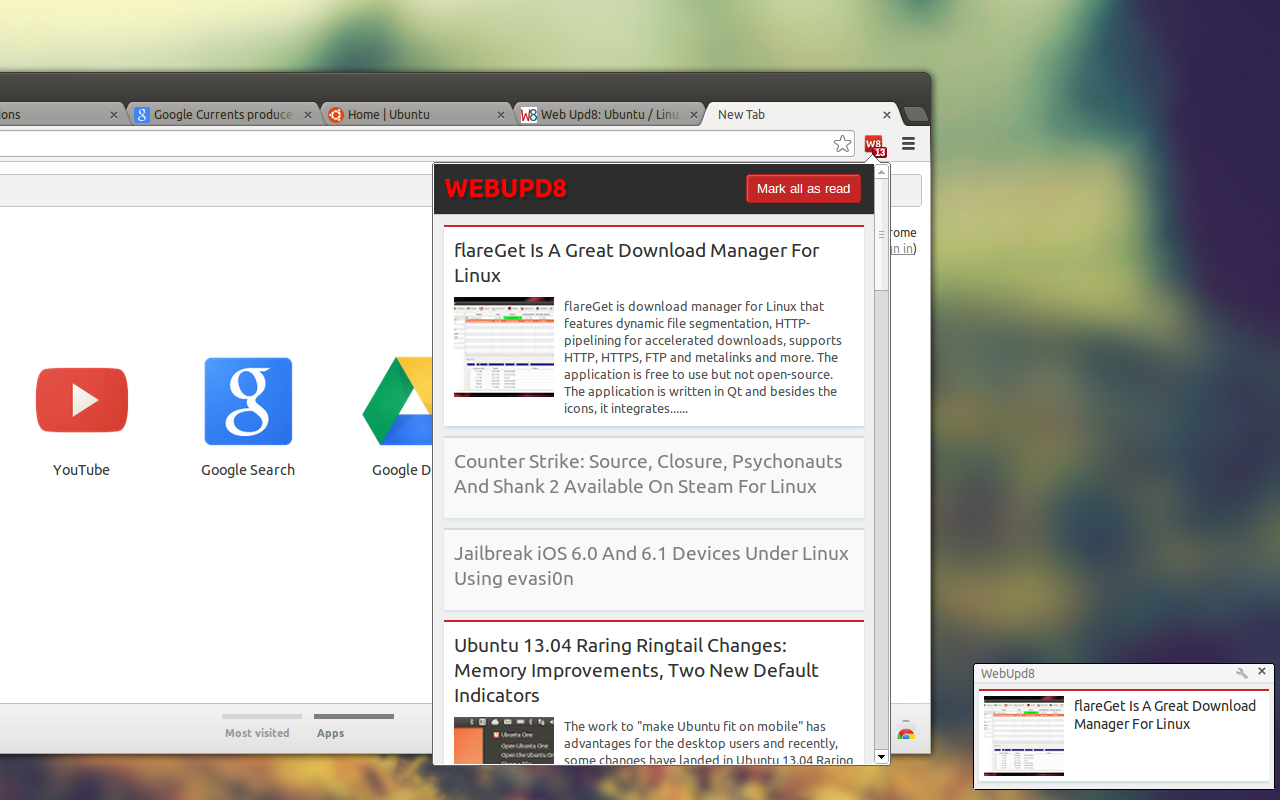Launch the YouTube app icon
1280x800 pixels.
pyautogui.click(x=82, y=400)
